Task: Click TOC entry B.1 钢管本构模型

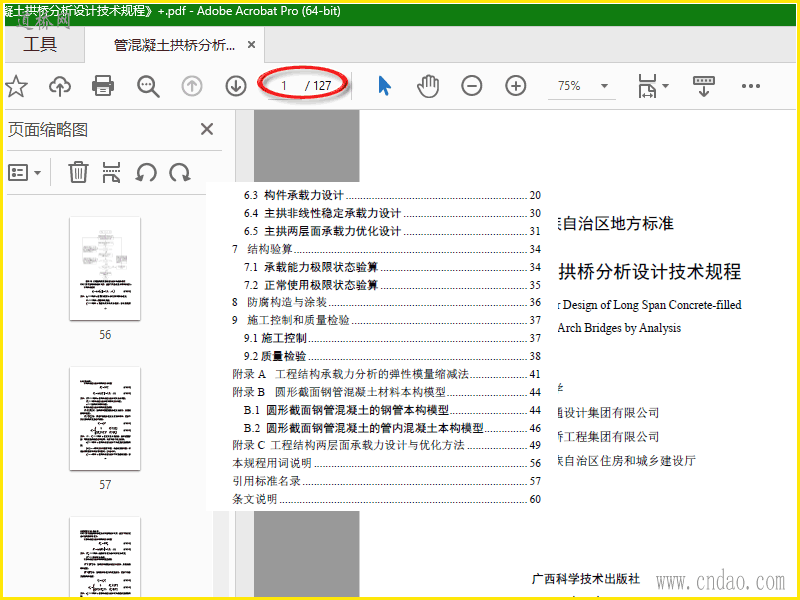Action: coord(392,410)
